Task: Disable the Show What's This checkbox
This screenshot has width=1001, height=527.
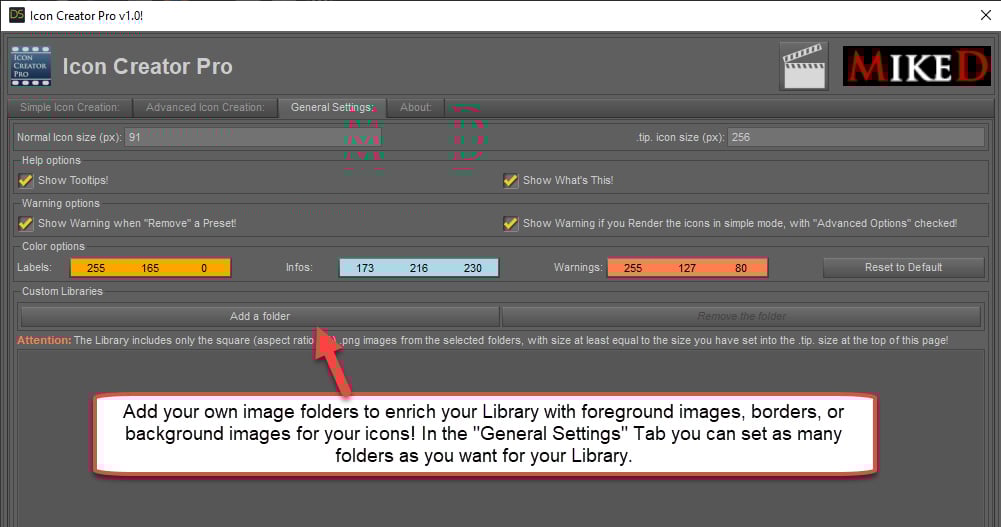Action: 511,181
